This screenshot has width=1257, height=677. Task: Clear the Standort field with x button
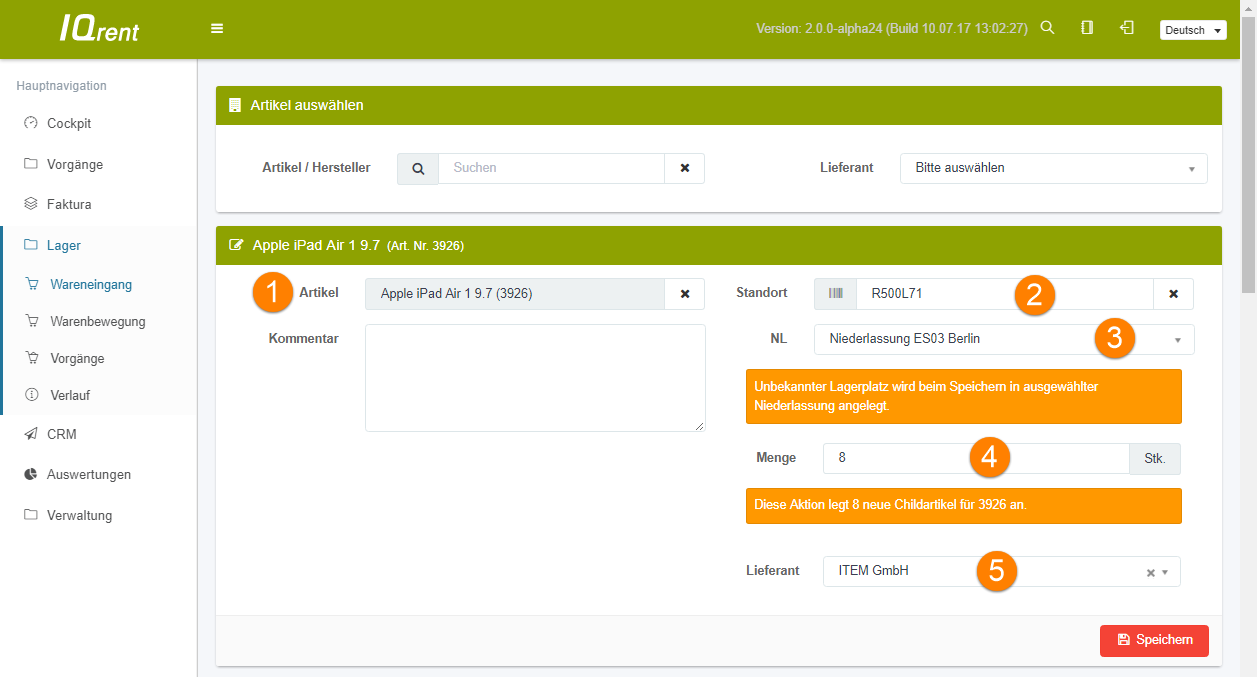[1174, 294]
